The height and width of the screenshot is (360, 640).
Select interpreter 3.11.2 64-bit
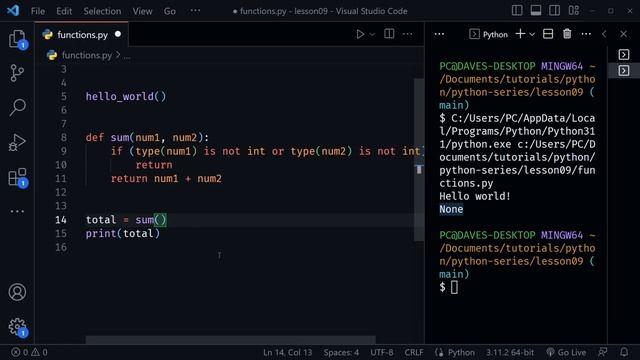(510, 352)
